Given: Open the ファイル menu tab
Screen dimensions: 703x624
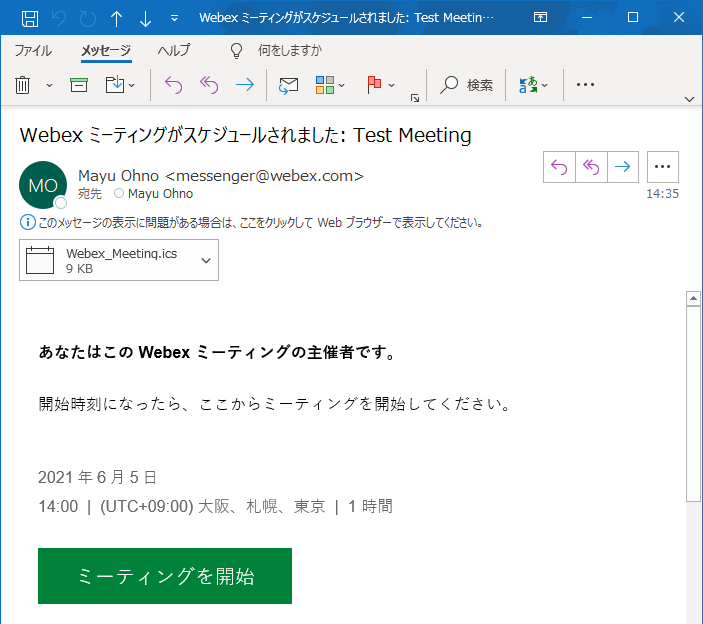Looking at the screenshot, I should click(x=33, y=51).
